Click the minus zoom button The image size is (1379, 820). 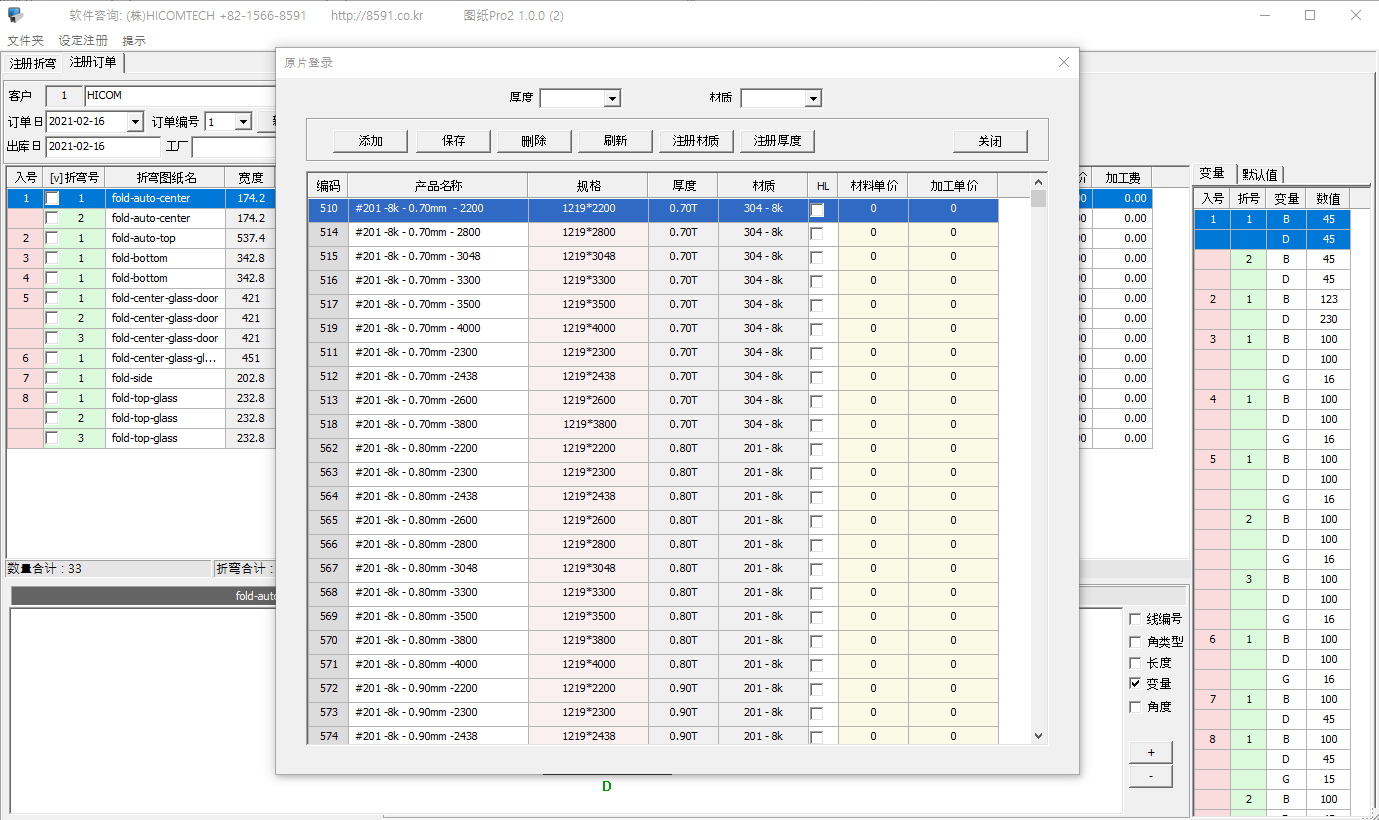(x=1150, y=776)
